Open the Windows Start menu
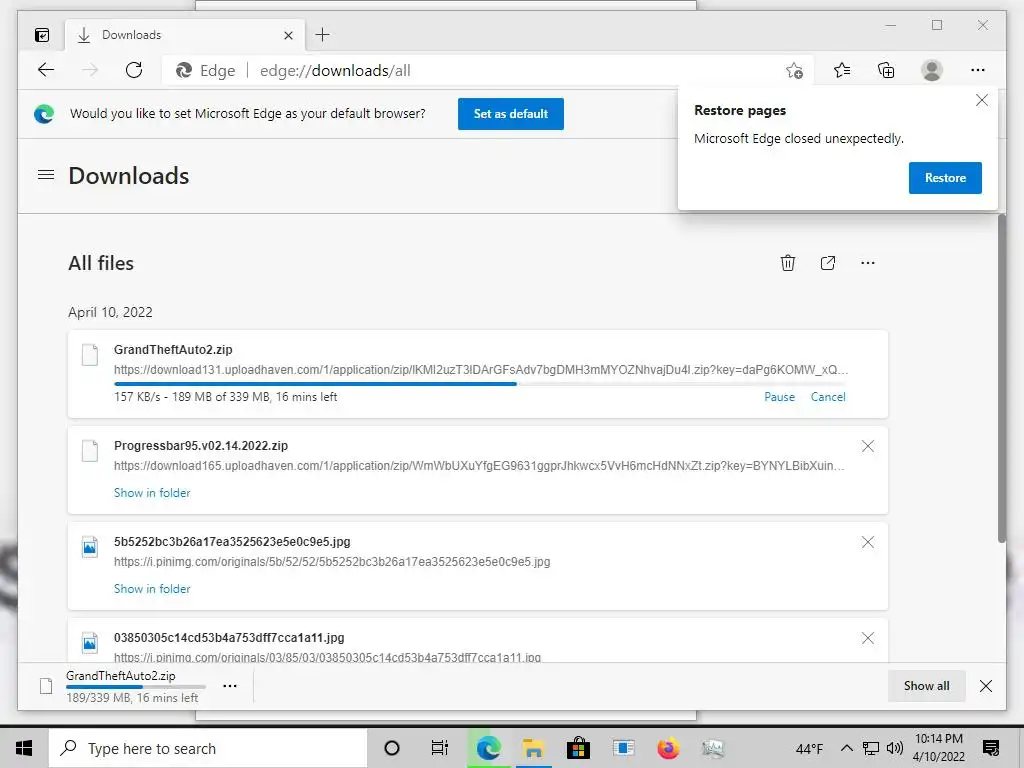 tap(24, 748)
